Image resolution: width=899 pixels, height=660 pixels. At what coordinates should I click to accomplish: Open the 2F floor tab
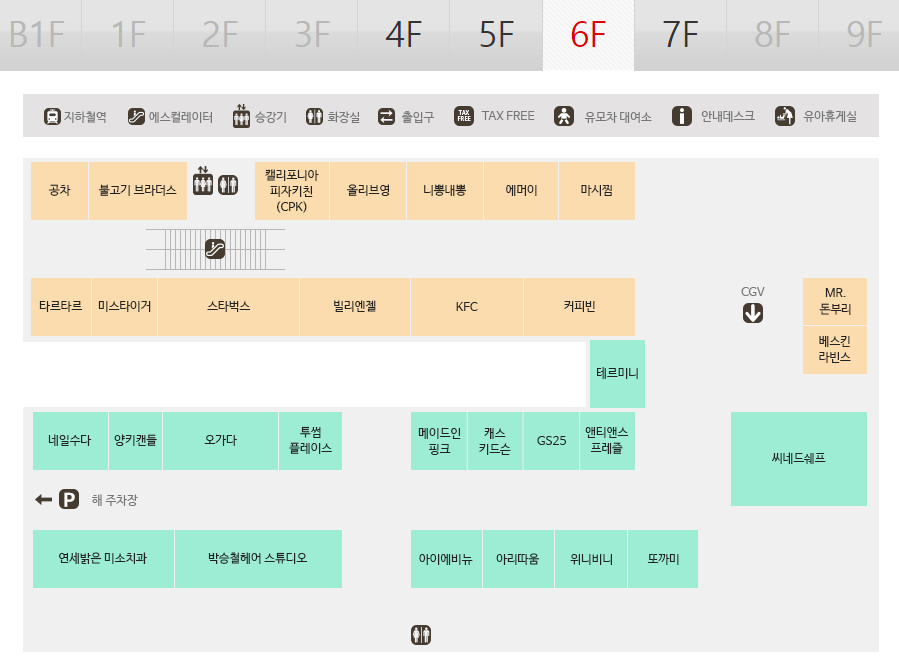[x=220, y=35]
